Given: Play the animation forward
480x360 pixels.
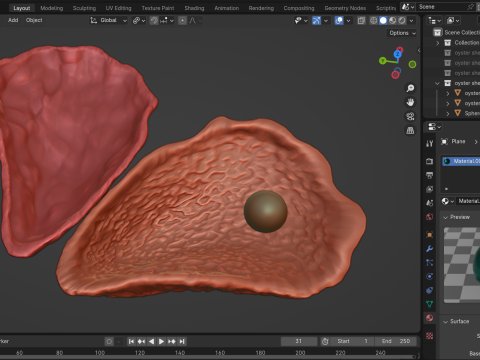Looking at the screenshot, I should (x=161, y=341).
